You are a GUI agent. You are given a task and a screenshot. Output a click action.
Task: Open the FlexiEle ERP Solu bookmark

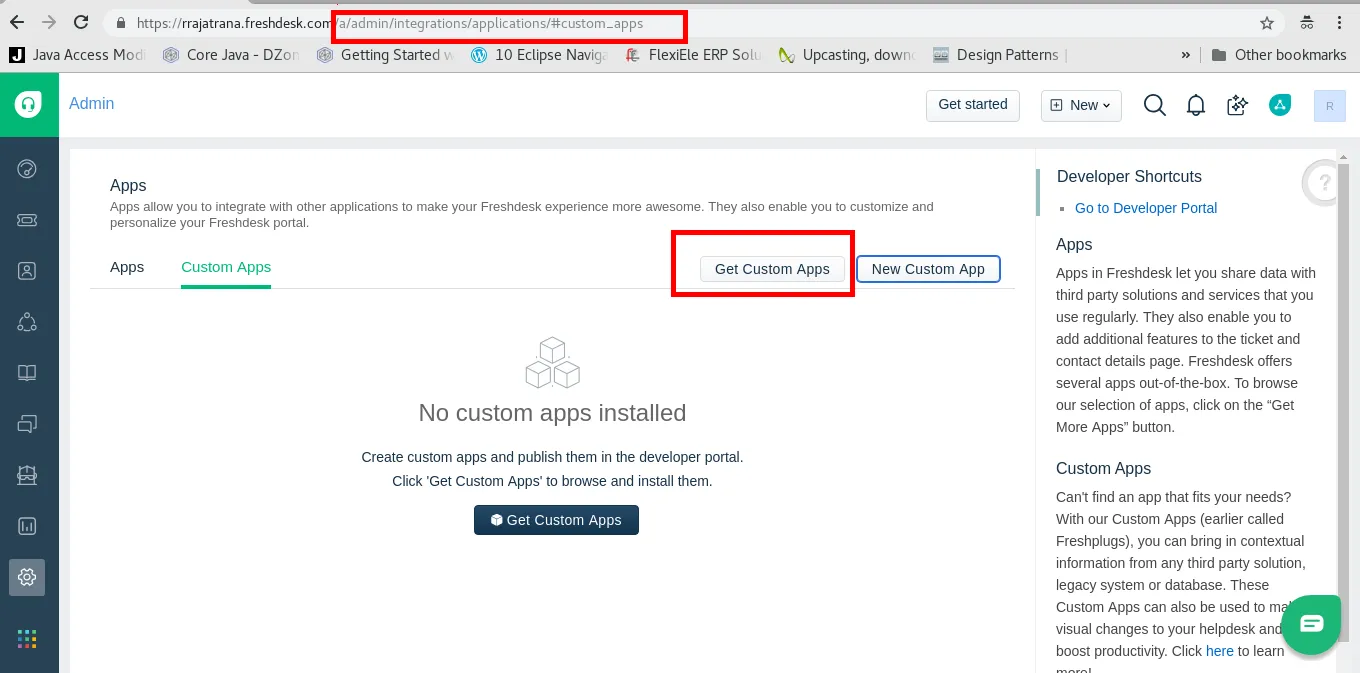(x=694, y=55)
